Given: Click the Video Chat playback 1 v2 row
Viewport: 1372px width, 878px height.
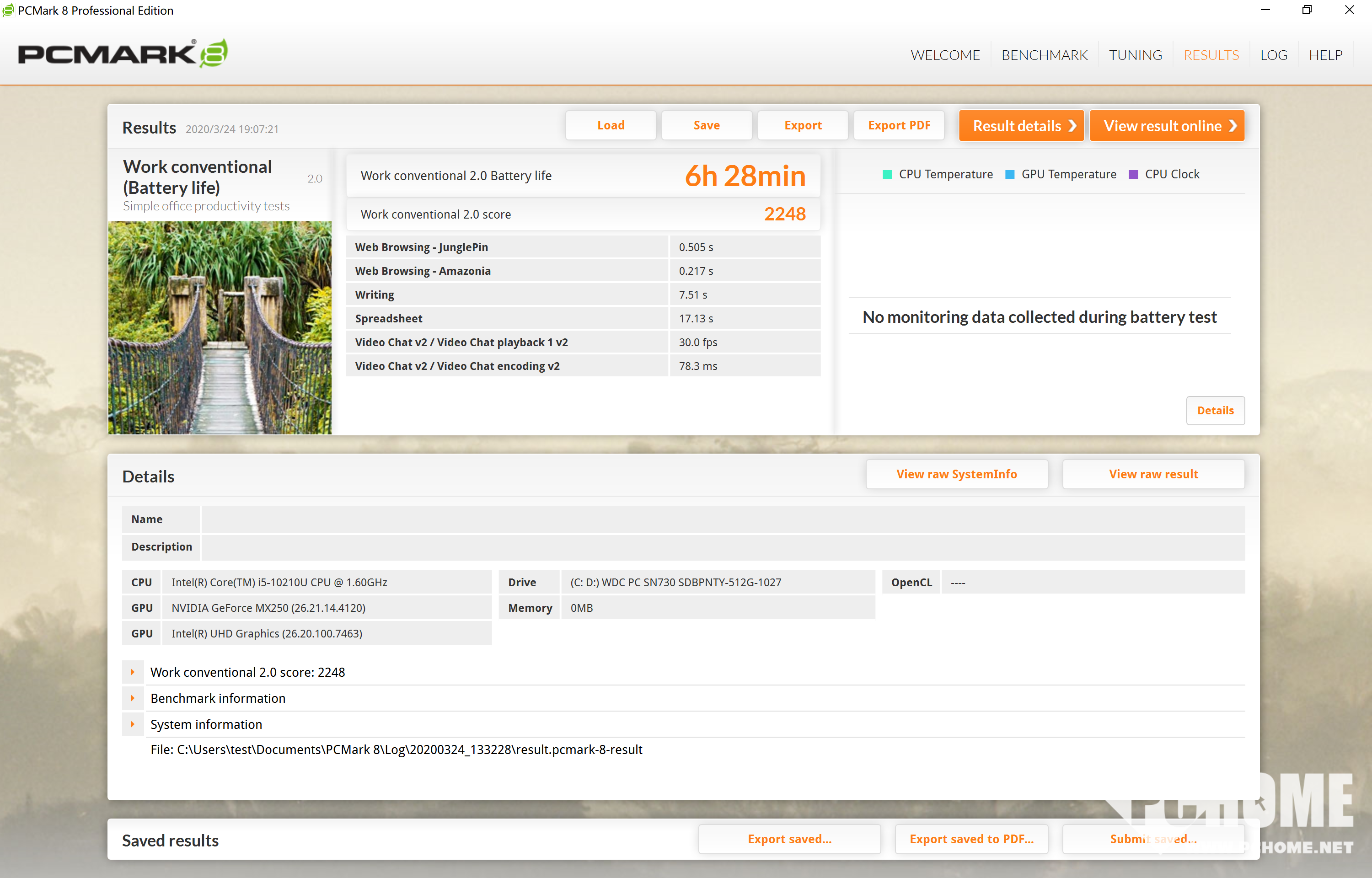Looking at the screenshot, I should tap(583, 342).
